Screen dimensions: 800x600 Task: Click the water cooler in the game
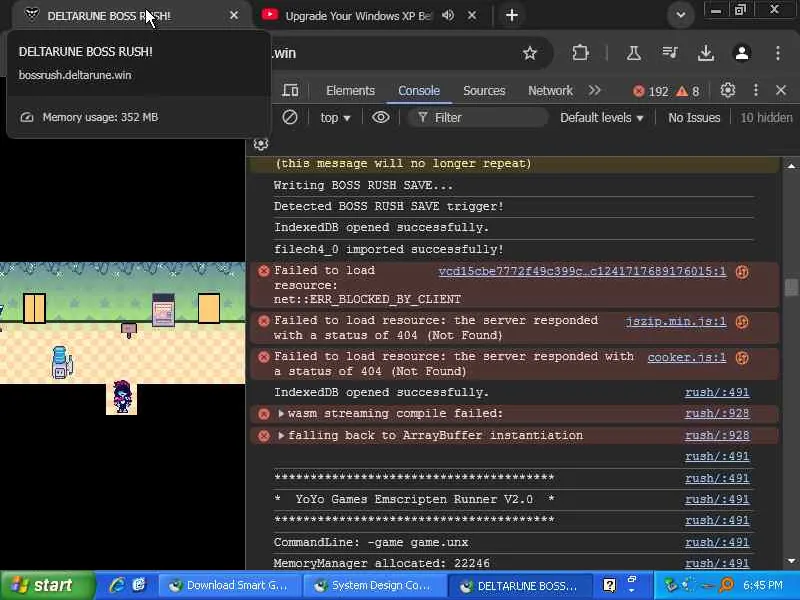[62, 362]
